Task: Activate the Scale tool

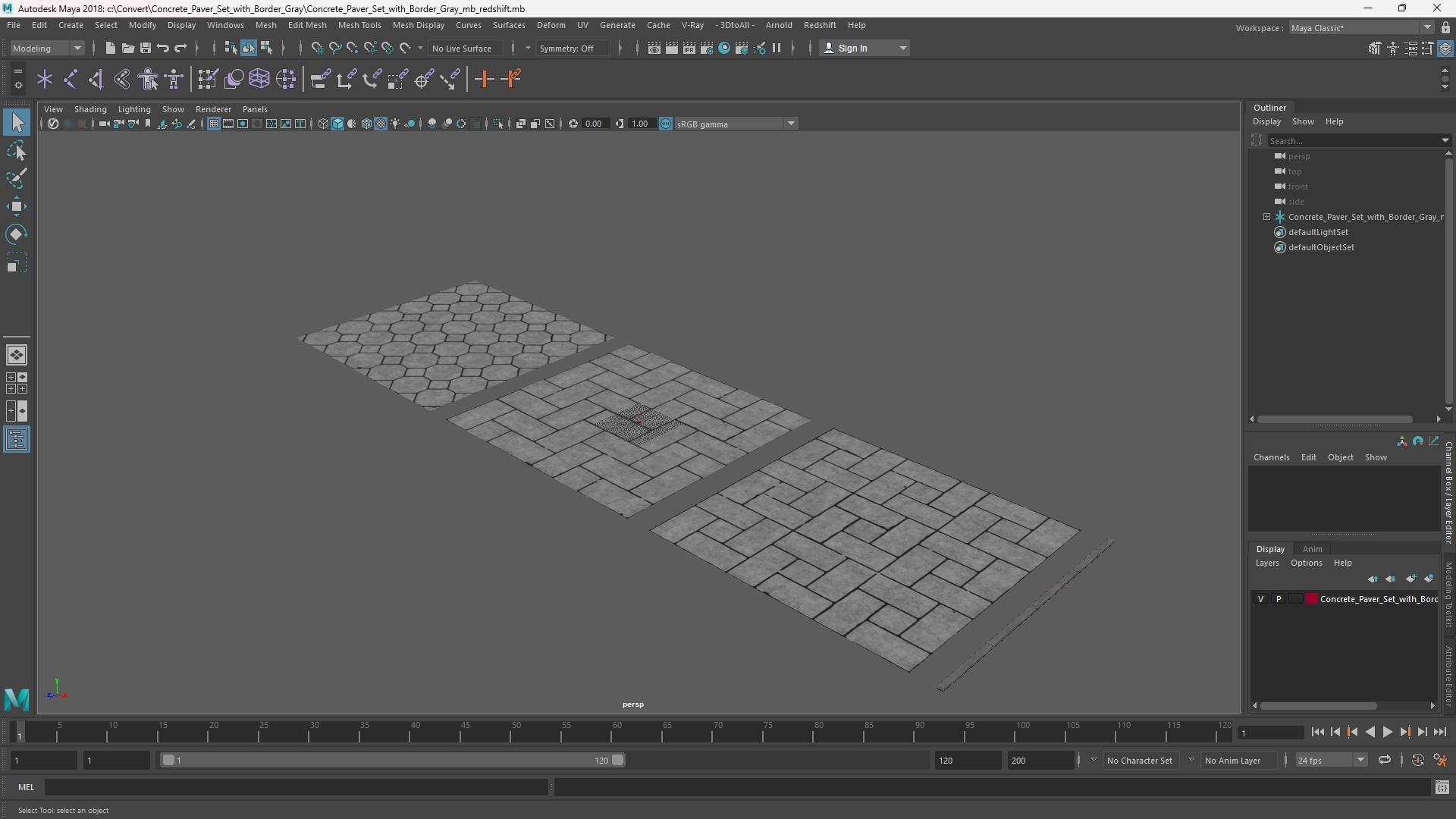Action: 17,262
